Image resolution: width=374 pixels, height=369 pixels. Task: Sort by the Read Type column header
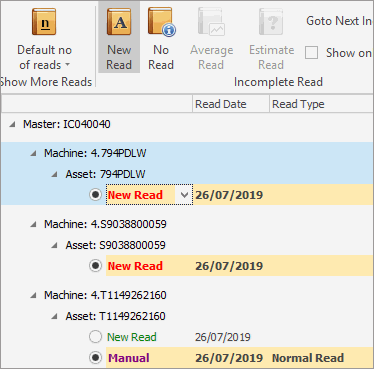321,104
